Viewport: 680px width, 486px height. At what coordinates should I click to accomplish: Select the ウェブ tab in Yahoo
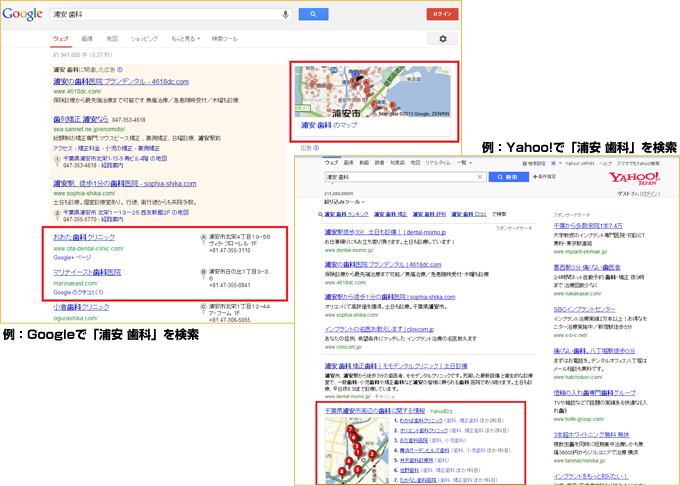click(331, 163)
